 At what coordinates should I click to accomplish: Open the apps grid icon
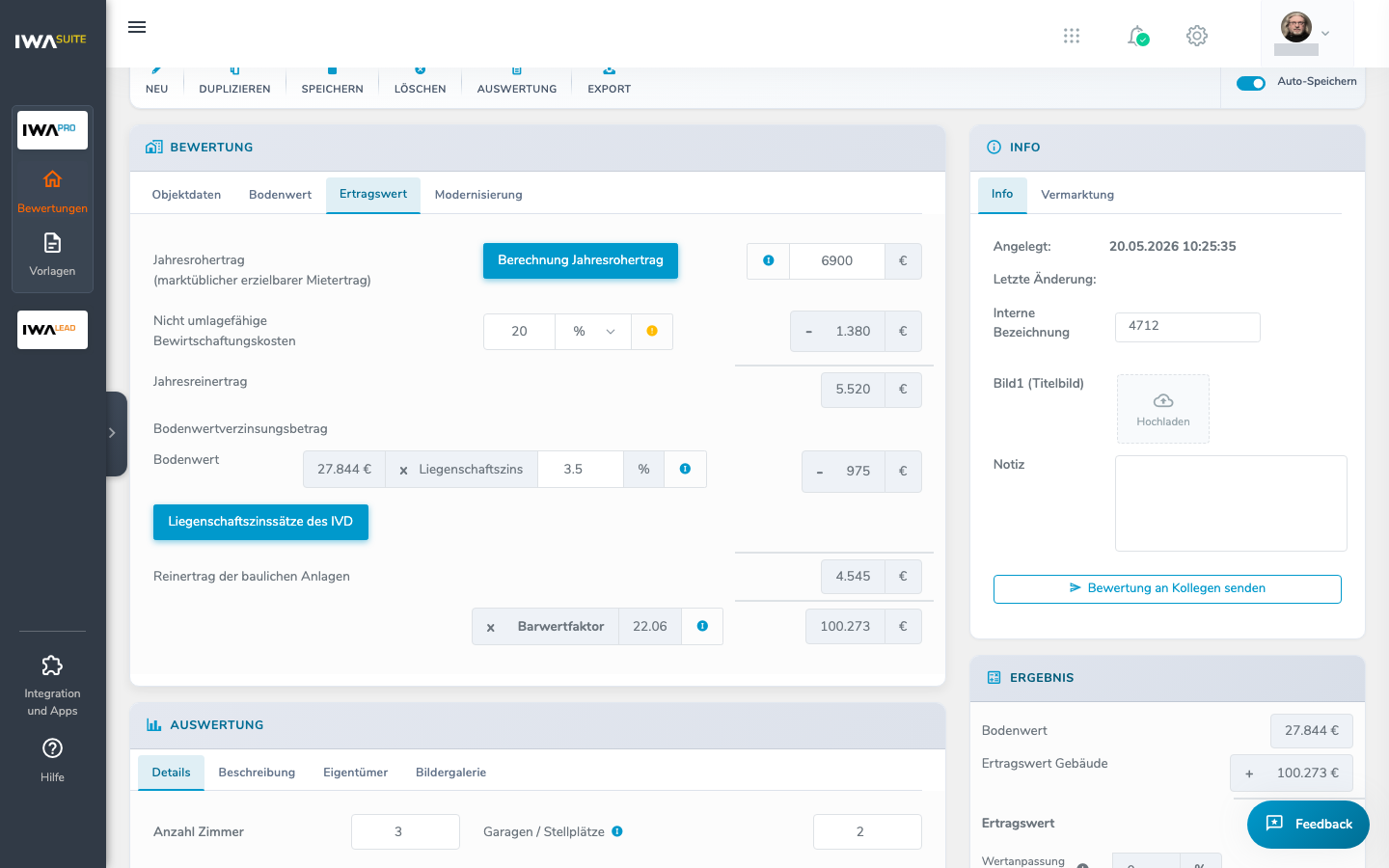coord(1072,36)
